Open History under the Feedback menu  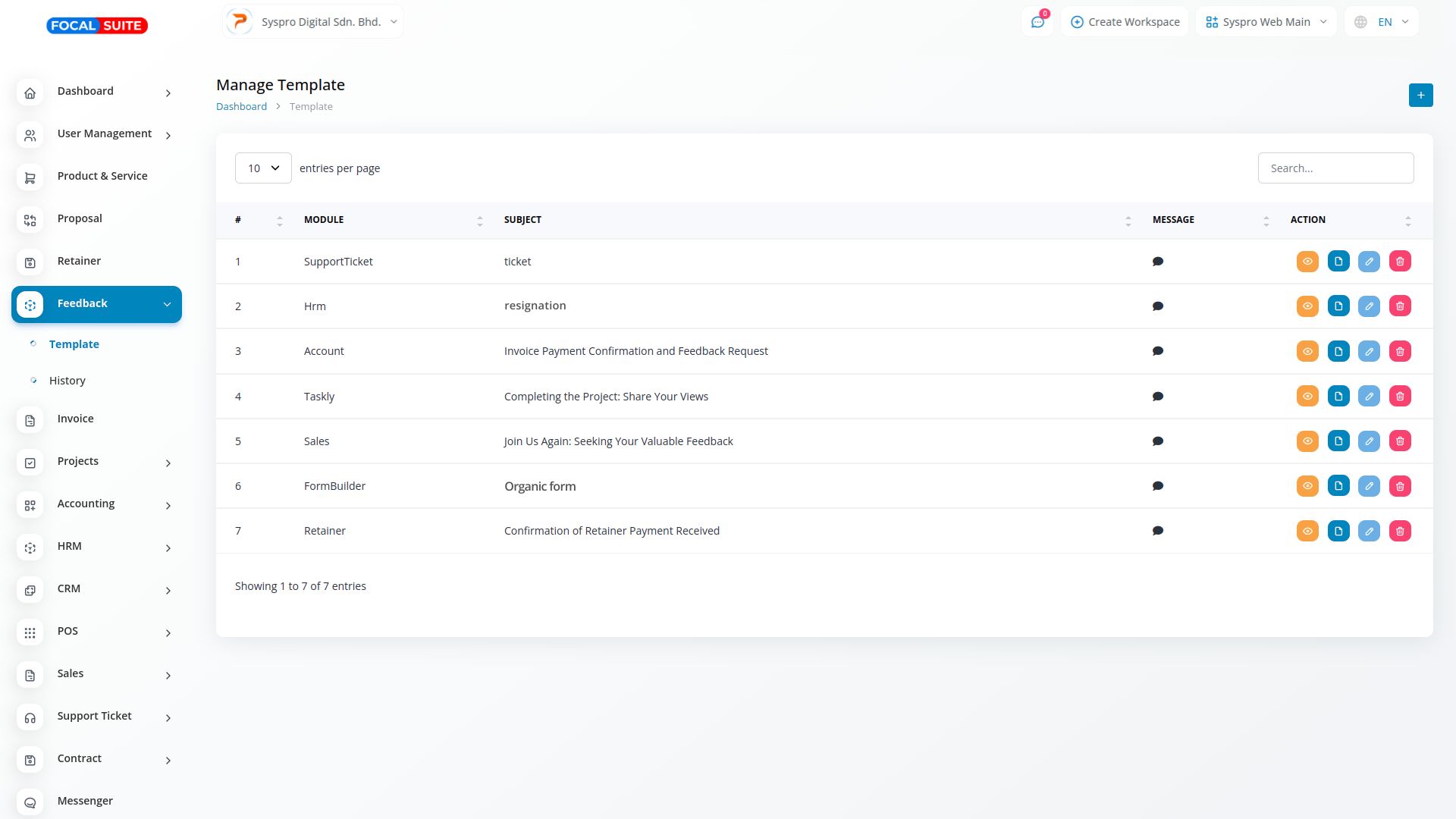pyautogui.click(x=67, y=381)
